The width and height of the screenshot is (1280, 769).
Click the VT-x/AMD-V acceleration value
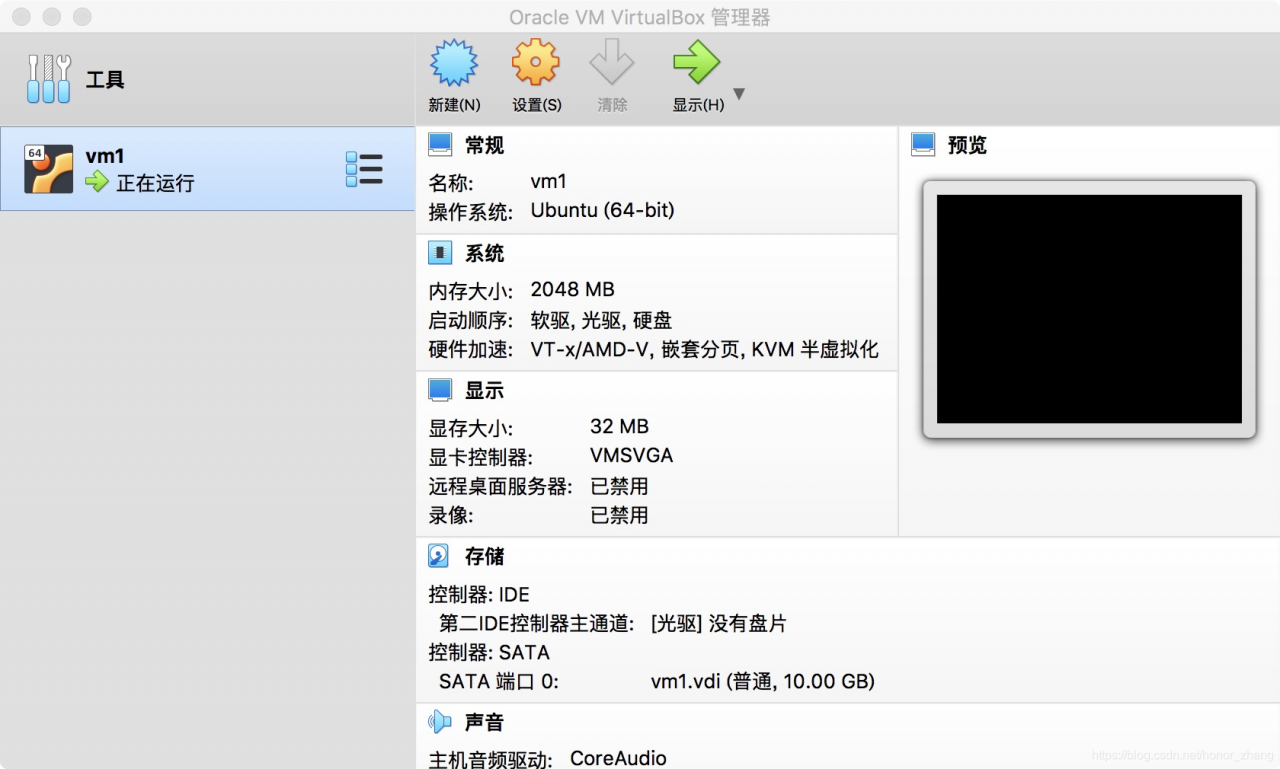705,349
